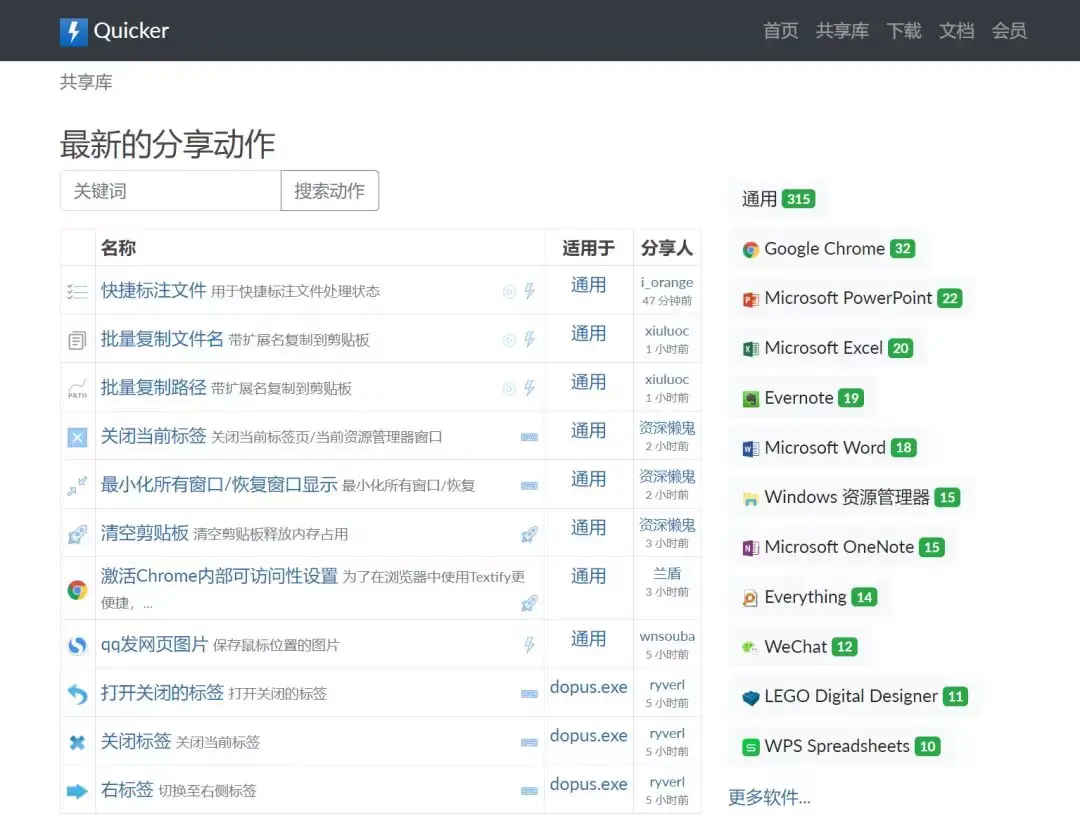The height and width of the screenshot is (828, 1080).
Task: Click the rocket icon left of 清空剪贴板
Action: click(x=77, y=535)
